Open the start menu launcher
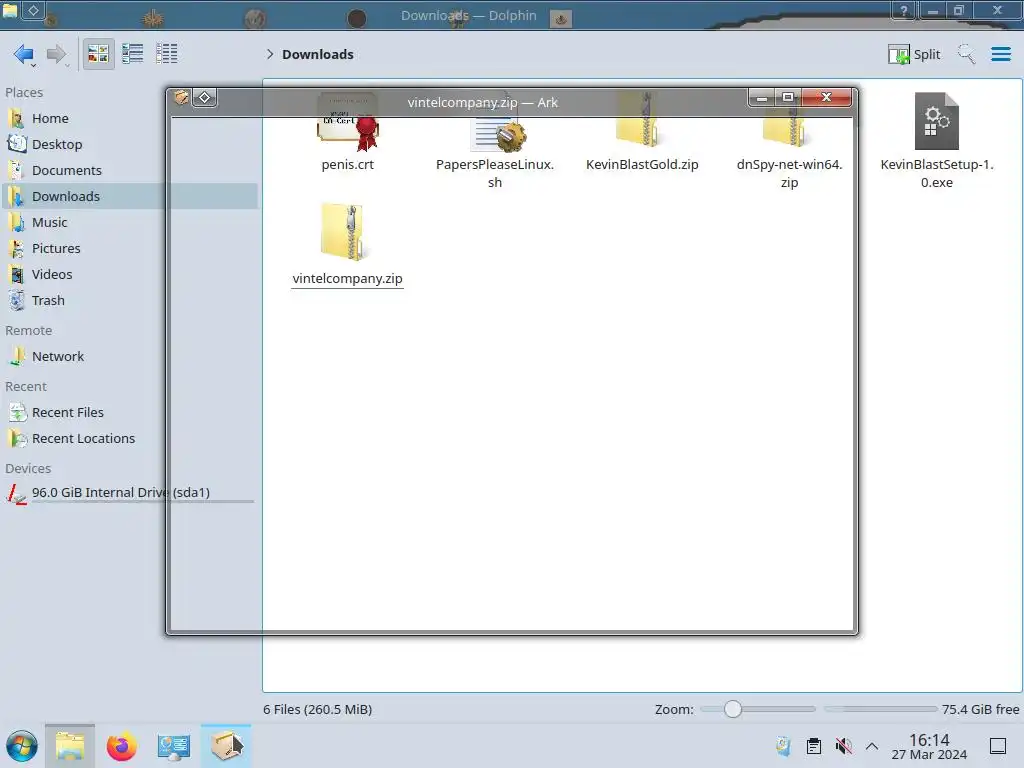Screen dimensions: 1024x768 (22, 746)
